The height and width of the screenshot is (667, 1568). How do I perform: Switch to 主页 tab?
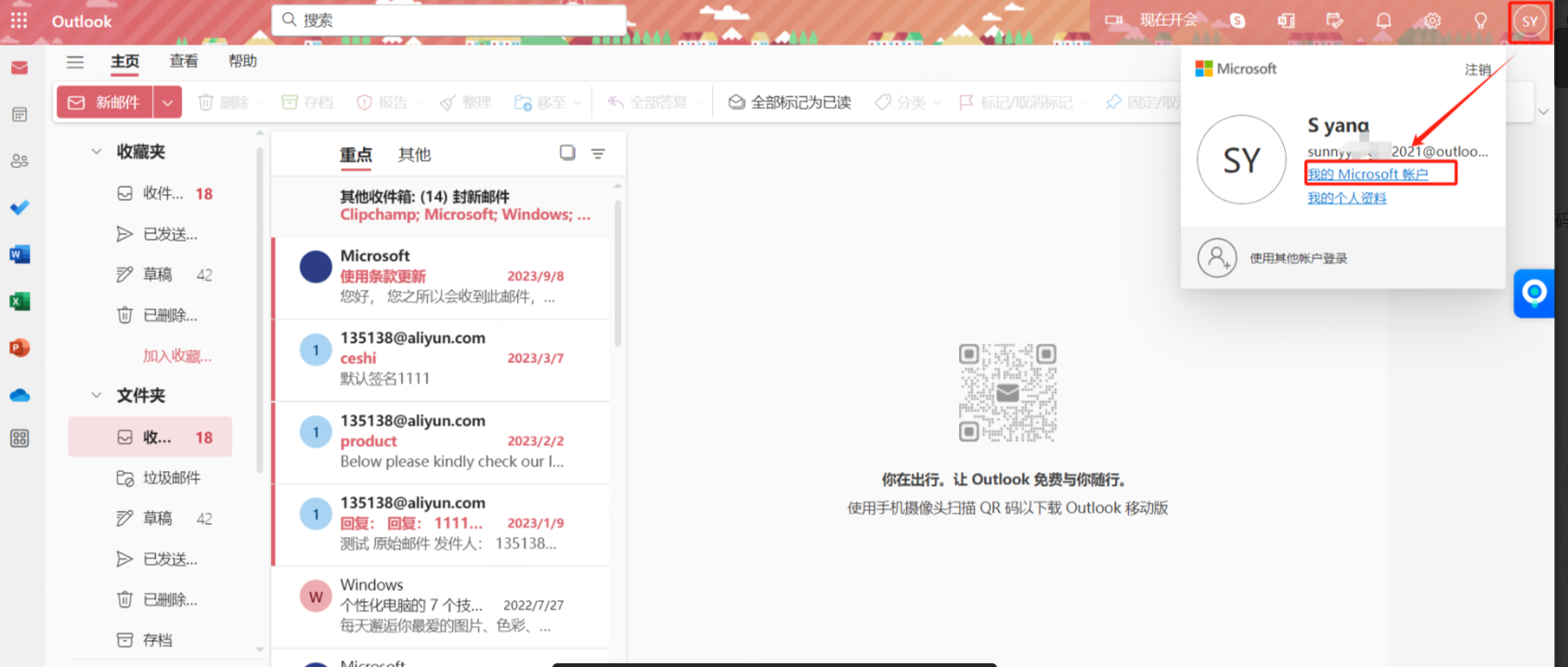pos(125,61)
